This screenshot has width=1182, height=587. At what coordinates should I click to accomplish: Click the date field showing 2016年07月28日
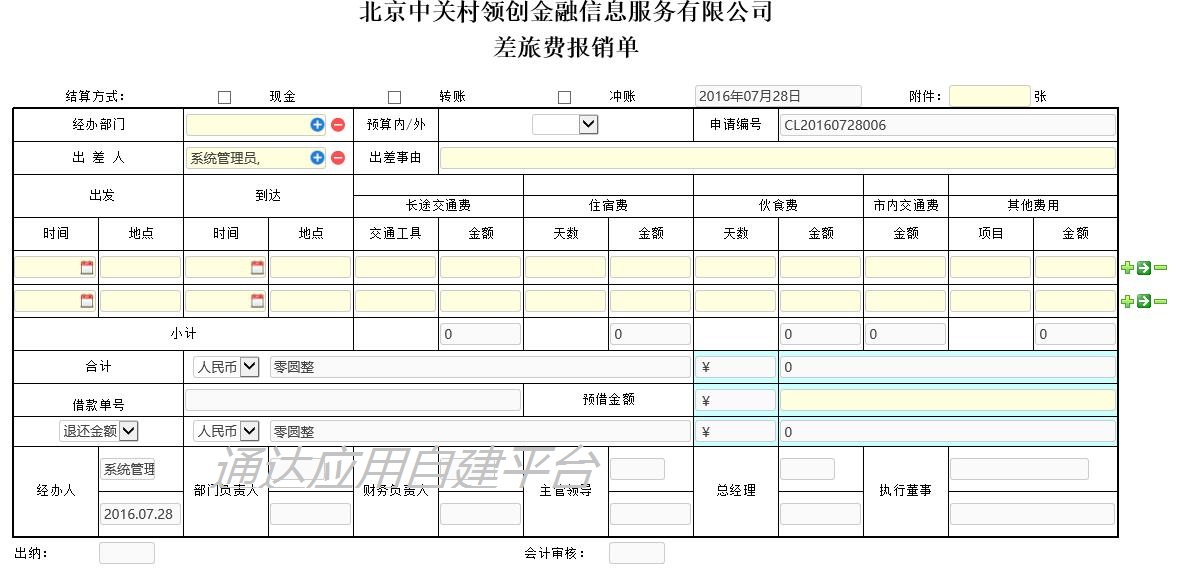[x=778, y=96]
